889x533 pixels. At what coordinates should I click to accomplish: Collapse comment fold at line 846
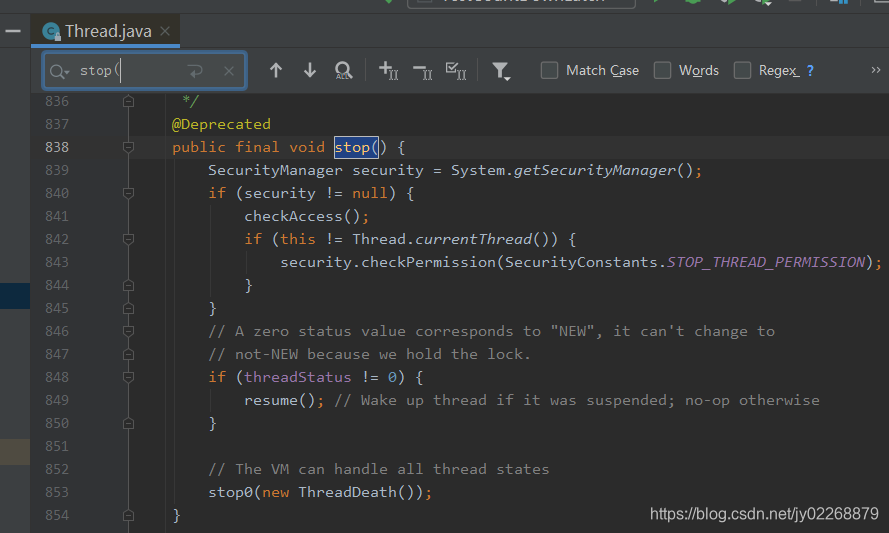[x=129, y=331]
